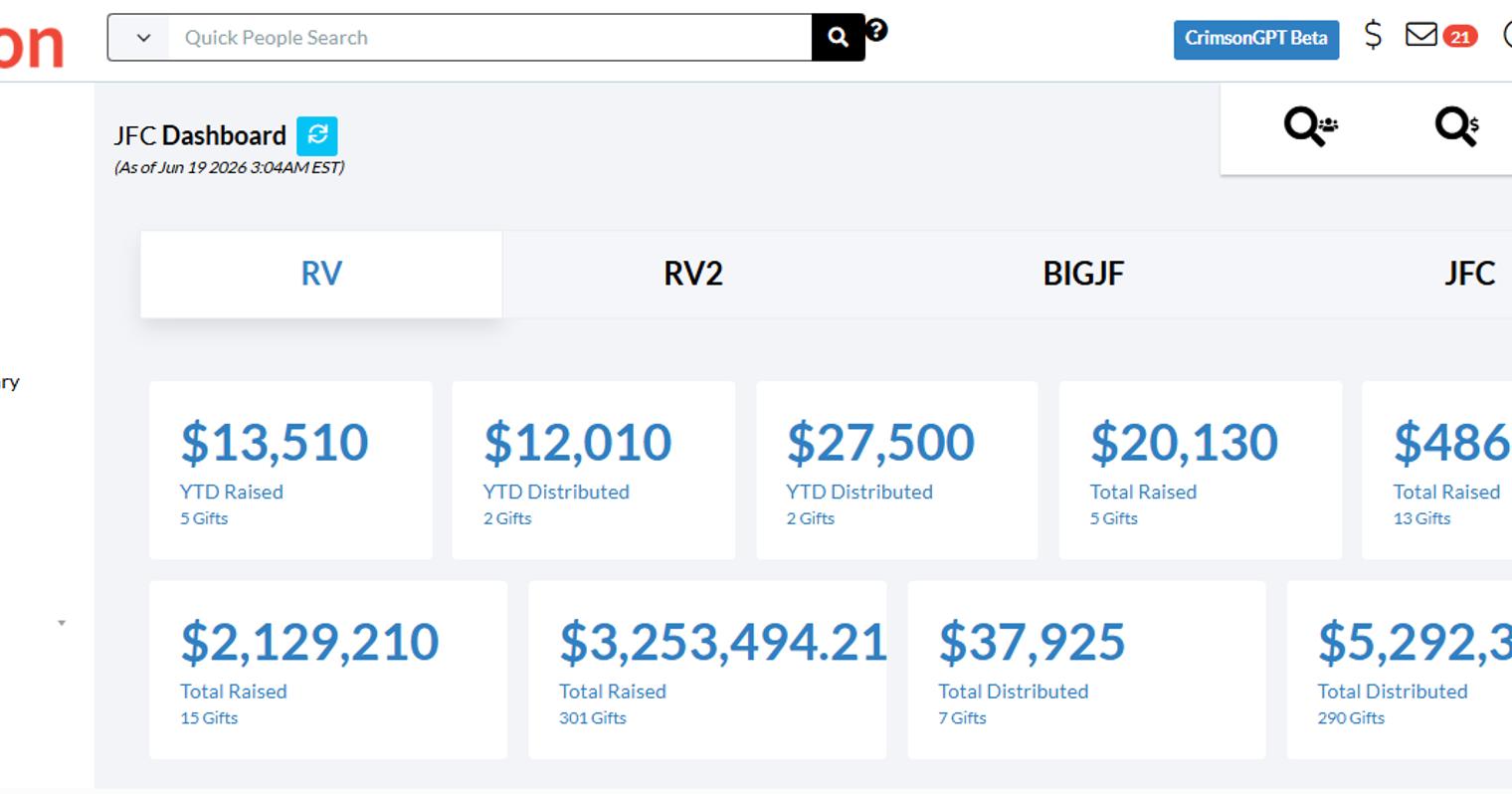
Task: Expand the search type dropdown chevron
Action: pyautogui.click(x=143, y=38)
